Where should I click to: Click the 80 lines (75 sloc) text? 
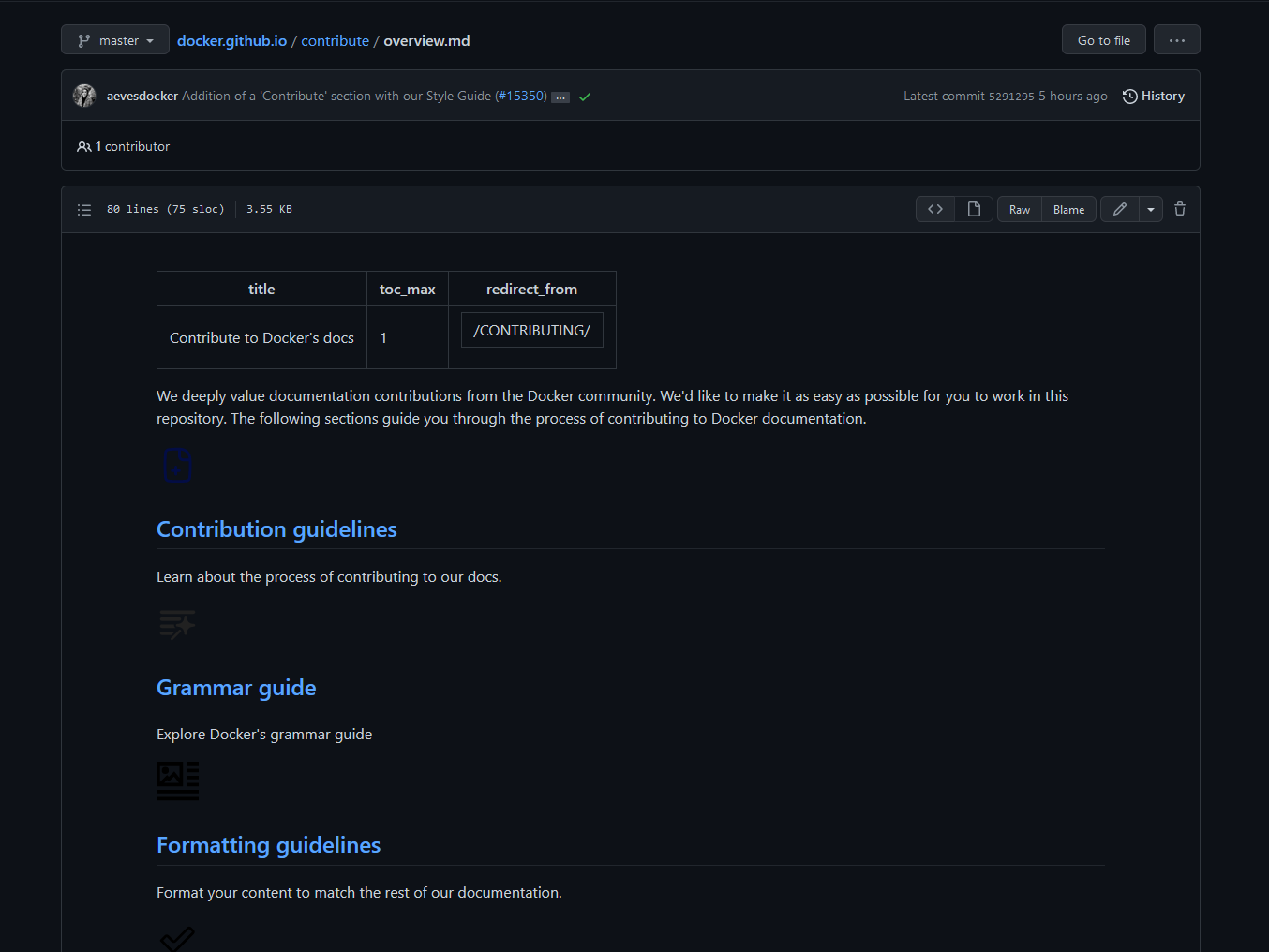pyautogui.click(x=166, y=209)
